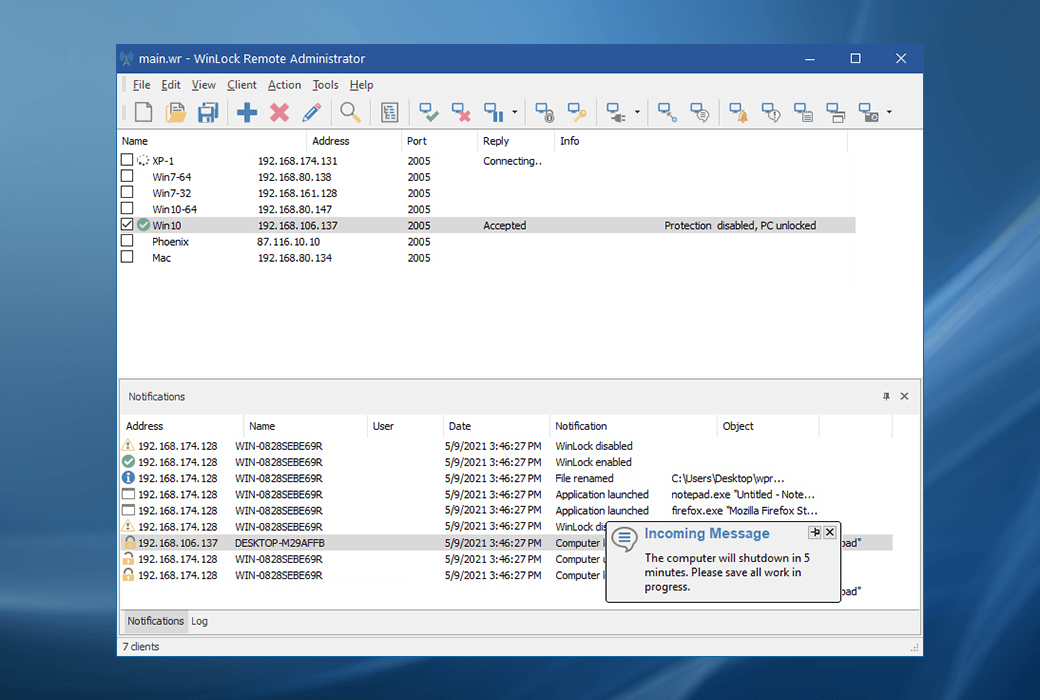1040x700 pixels.
Task: Click monitor with red X icon
Action: coord(461,112)
